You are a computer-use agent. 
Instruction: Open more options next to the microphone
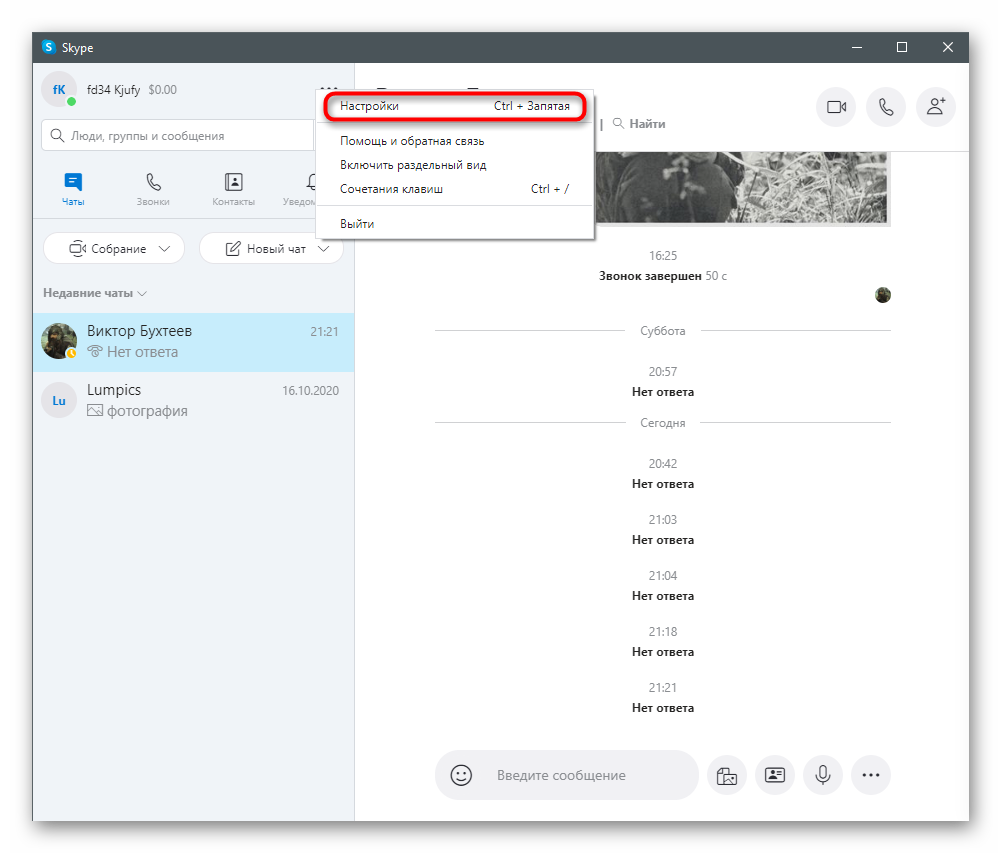click(871, 775)
